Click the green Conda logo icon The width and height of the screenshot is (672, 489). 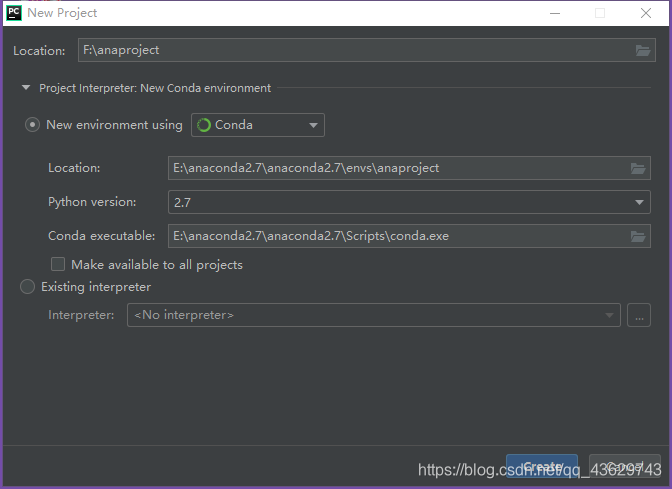pyautogui.click(x=204, y=125)
